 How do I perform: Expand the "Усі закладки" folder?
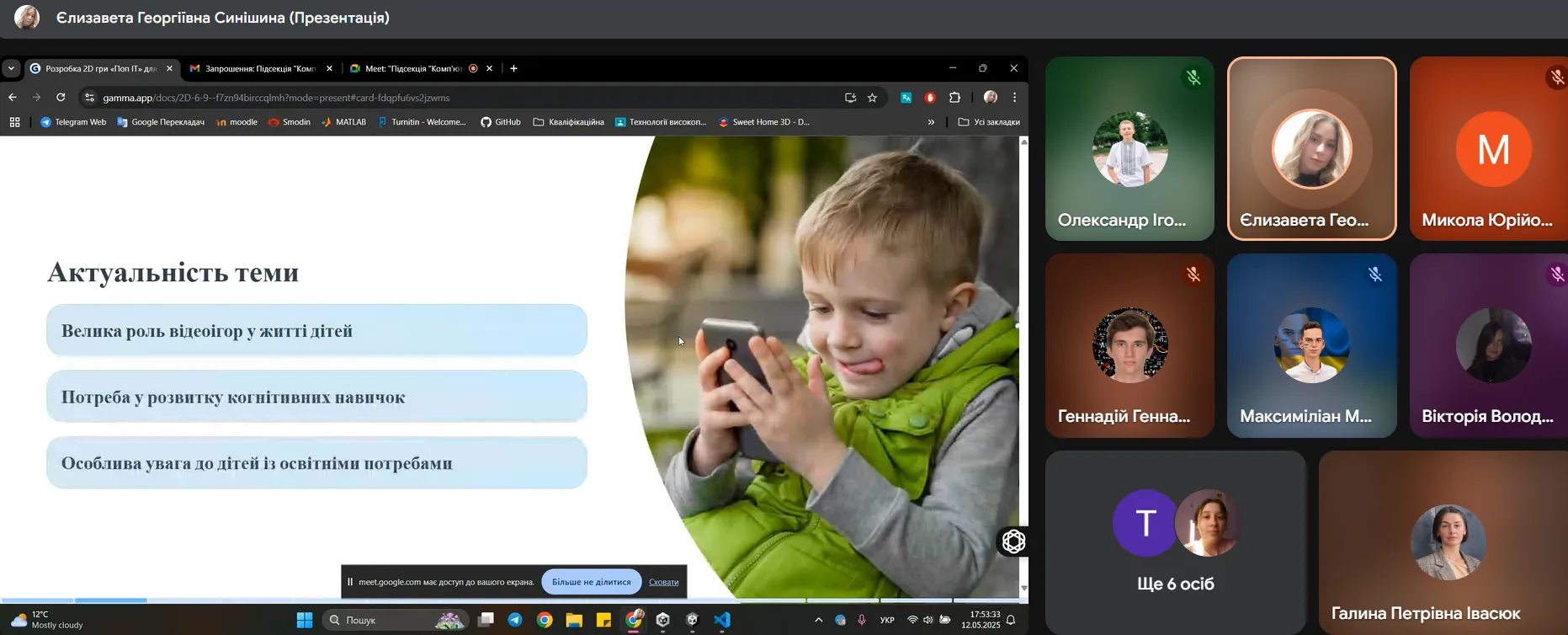[x=989, y=122]
